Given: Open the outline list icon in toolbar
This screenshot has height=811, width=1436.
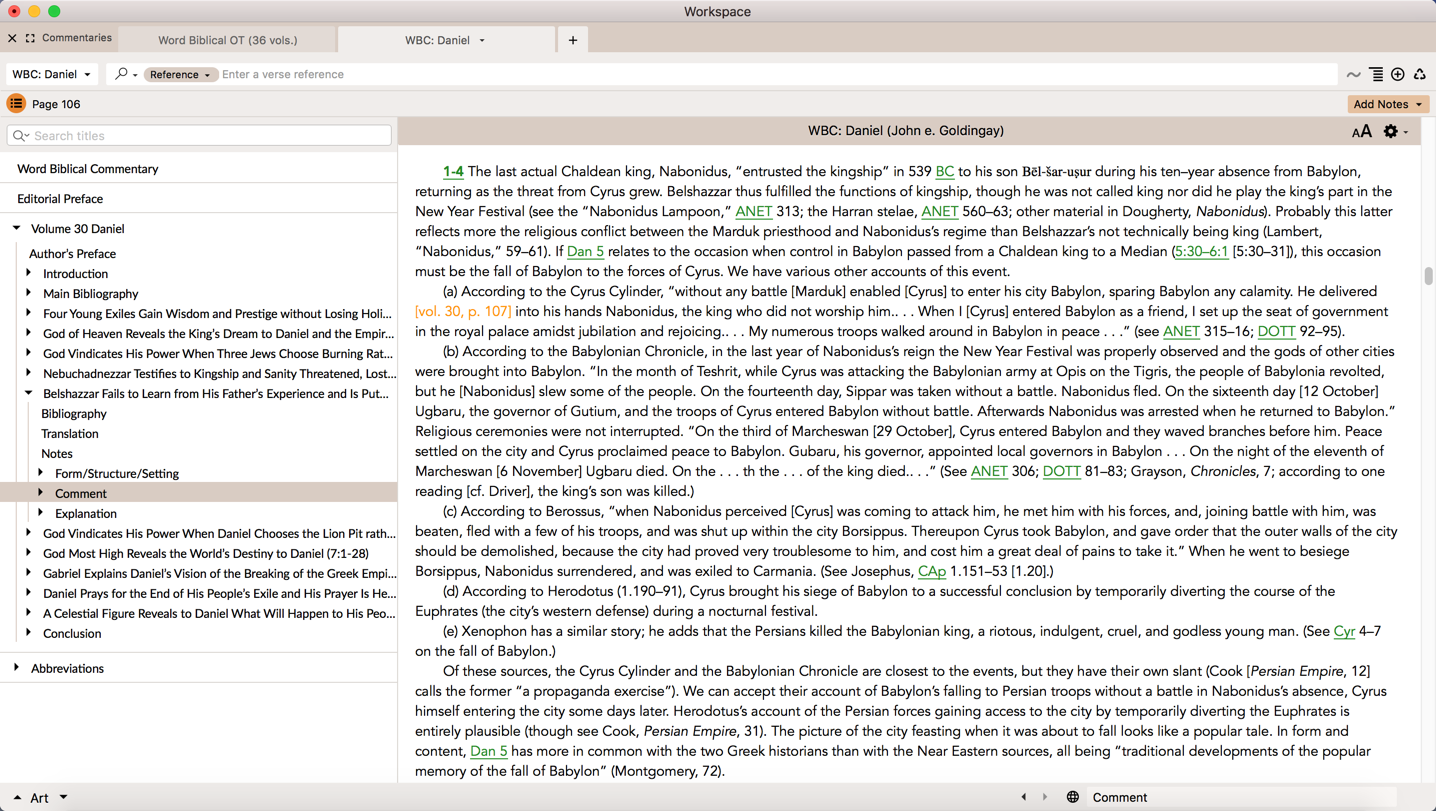Looking at the screenshot, I should [x=1376, y=74].
